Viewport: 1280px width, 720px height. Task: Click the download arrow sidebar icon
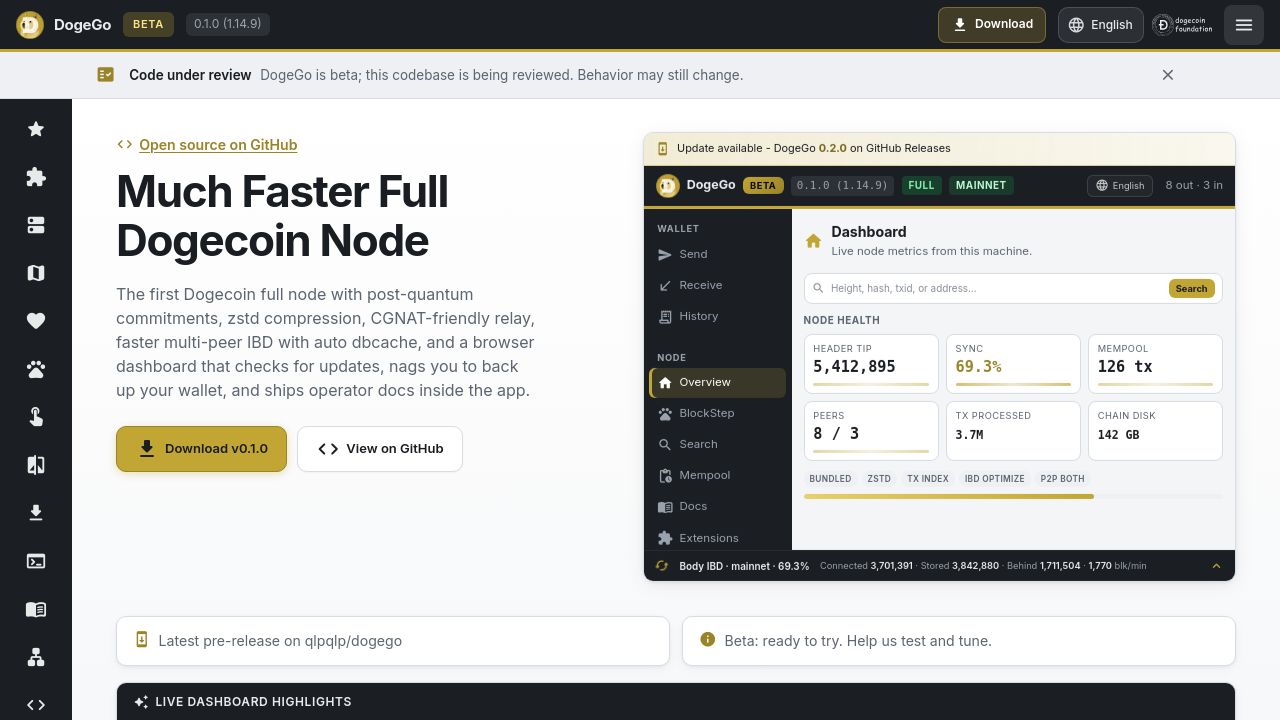coord(36,513)
